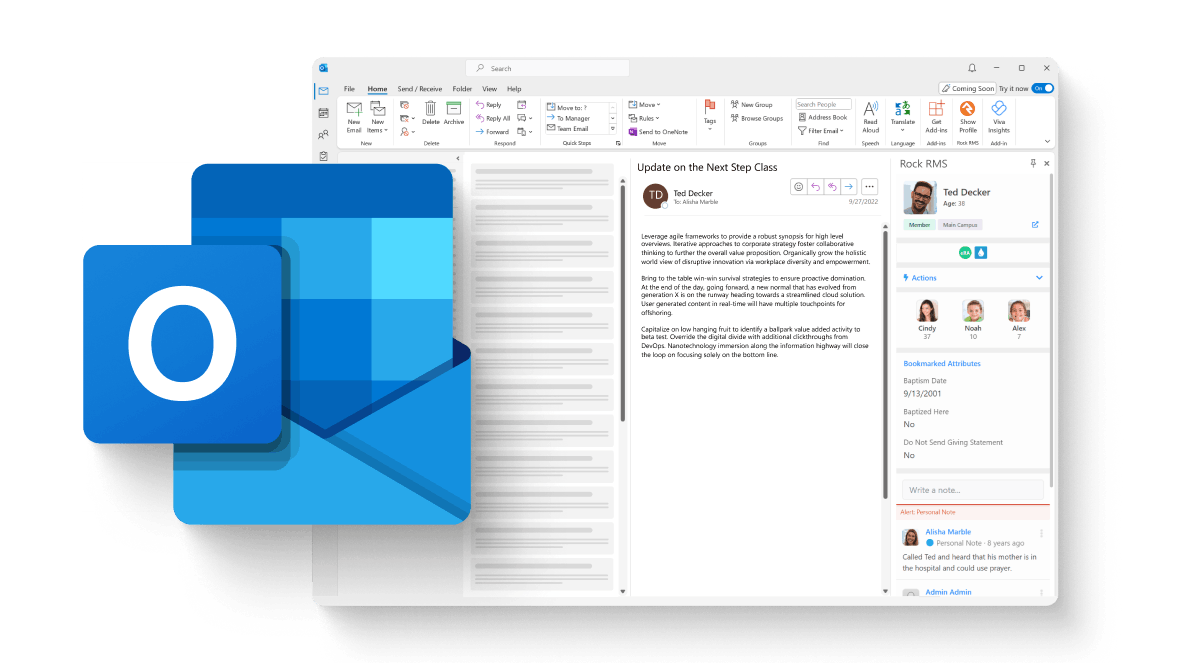This screenshot has width=1178, height=663.
Task: Open the Calendar view in the sidebar
Action: click(x=324, y=113)
